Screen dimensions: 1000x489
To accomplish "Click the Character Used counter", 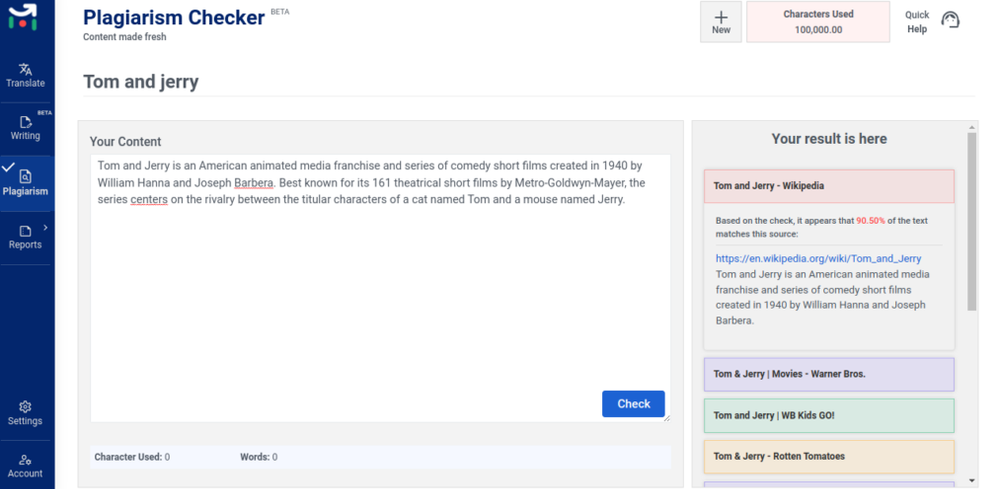I will coord(132,457).
